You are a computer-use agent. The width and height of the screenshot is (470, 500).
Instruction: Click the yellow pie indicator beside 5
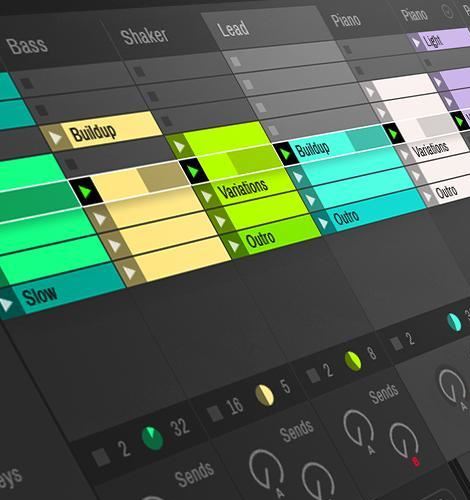(265, 395)
